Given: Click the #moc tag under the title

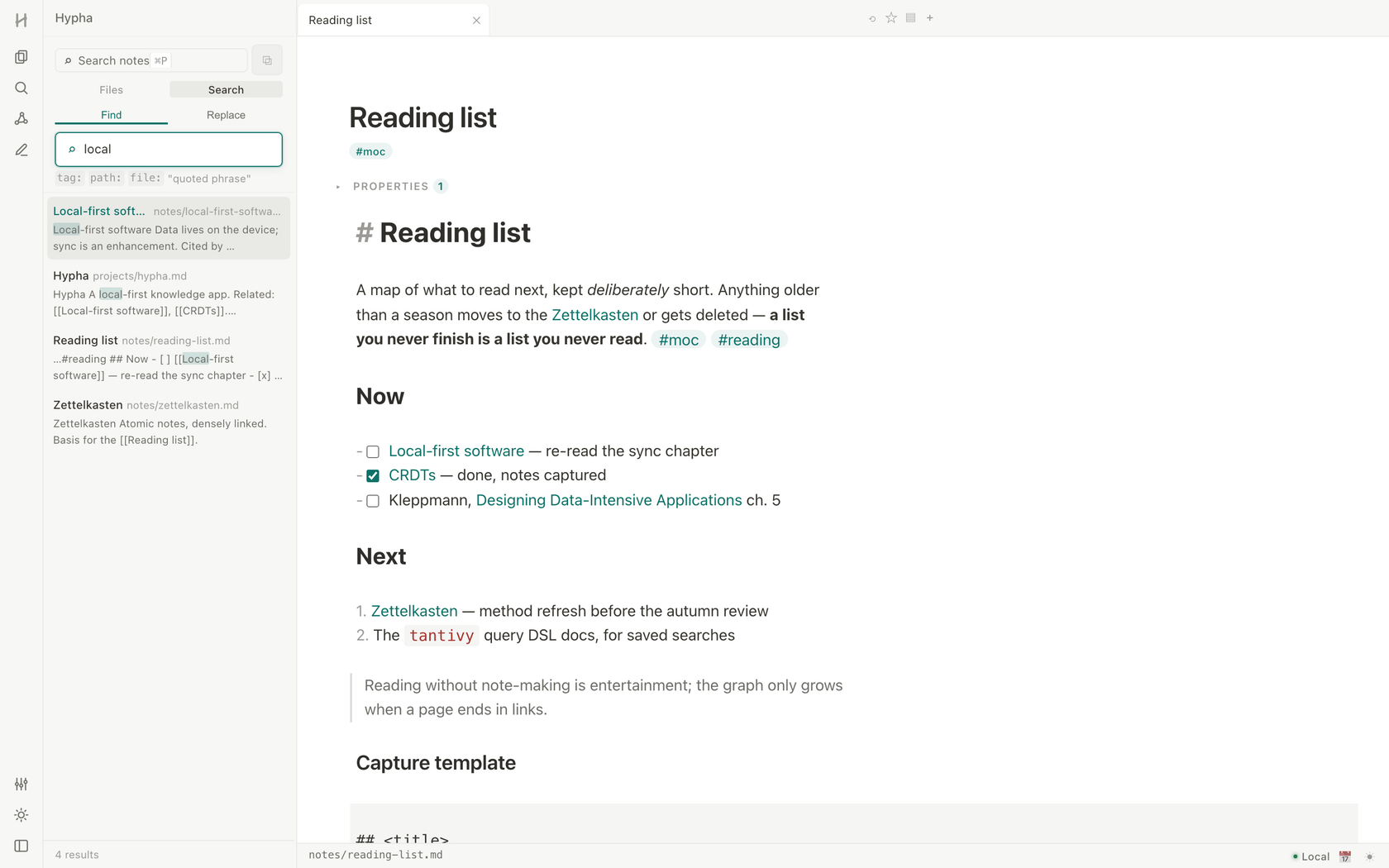Looking at the screenshot, I should pos(370,151).
